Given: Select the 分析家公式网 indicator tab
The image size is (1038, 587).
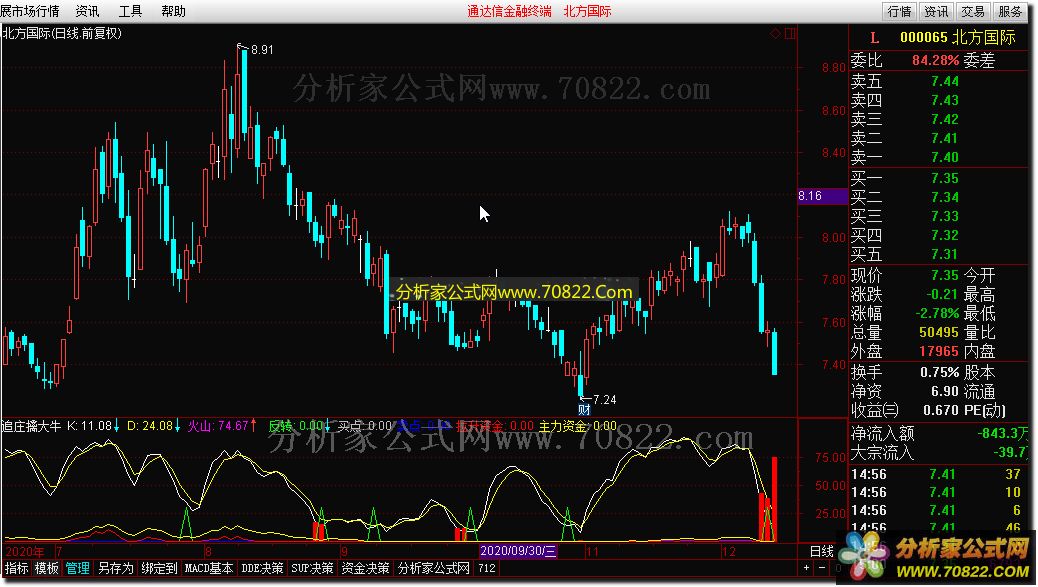Looking at the screenshot, I should pos(434,568).
